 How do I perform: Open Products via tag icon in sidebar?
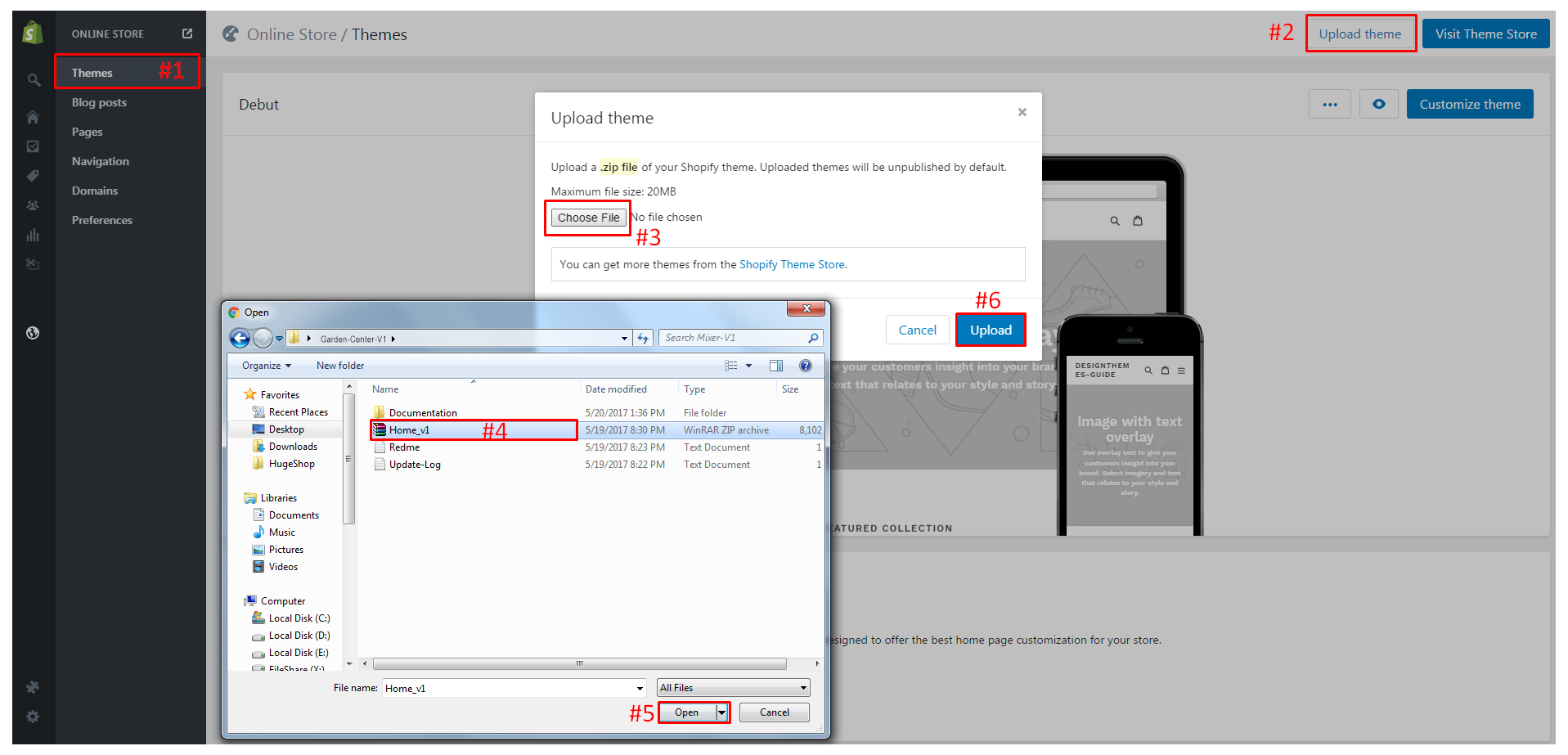pos(33,176)
